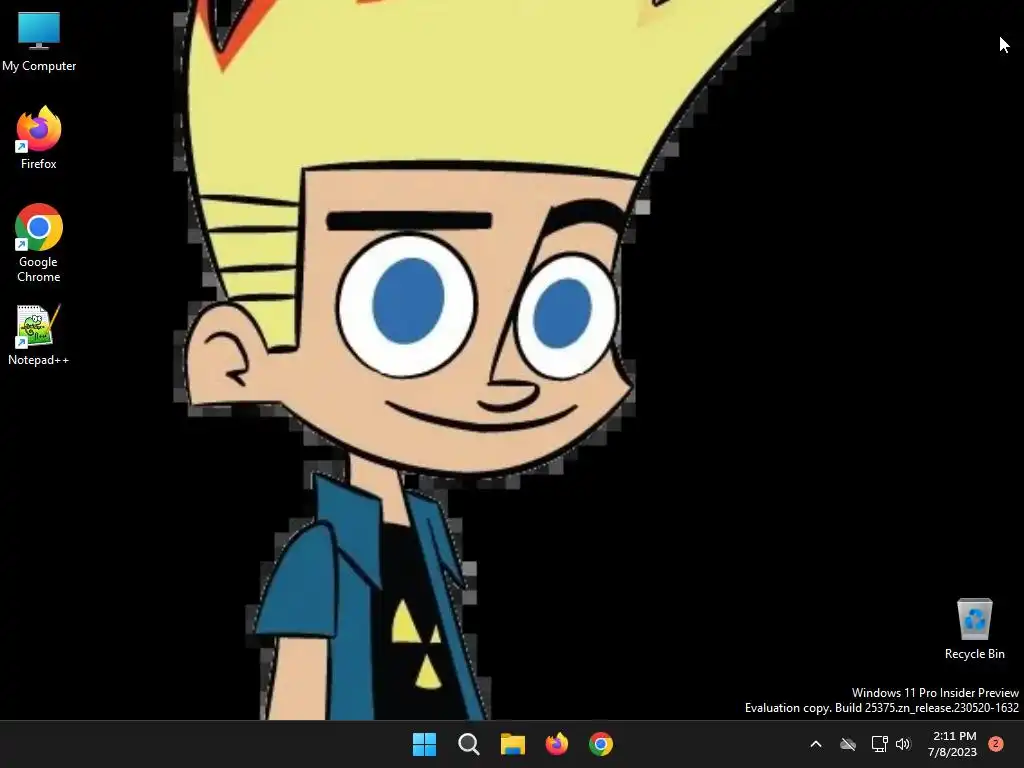
Task: Open taskbar Search
Action: [469, 744]
